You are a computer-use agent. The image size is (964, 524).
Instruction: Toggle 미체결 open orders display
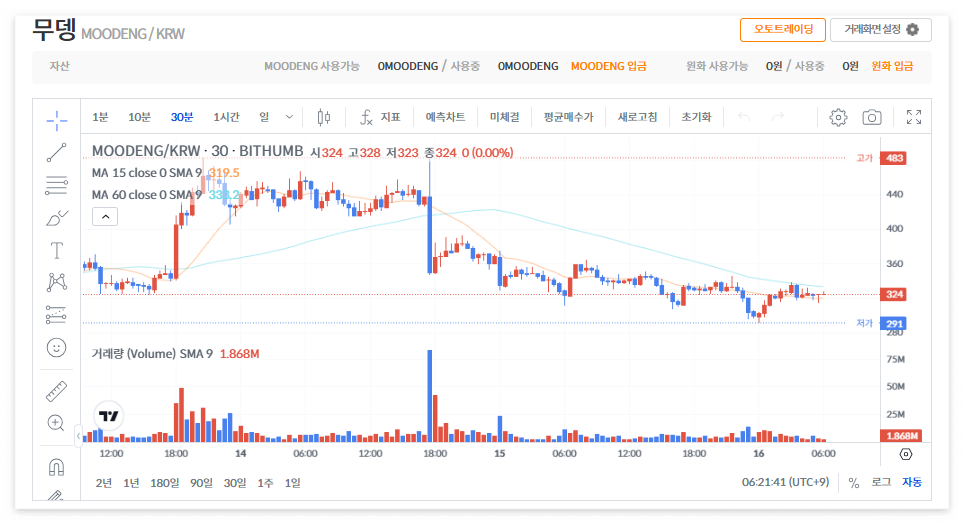(x=504, y=117)
